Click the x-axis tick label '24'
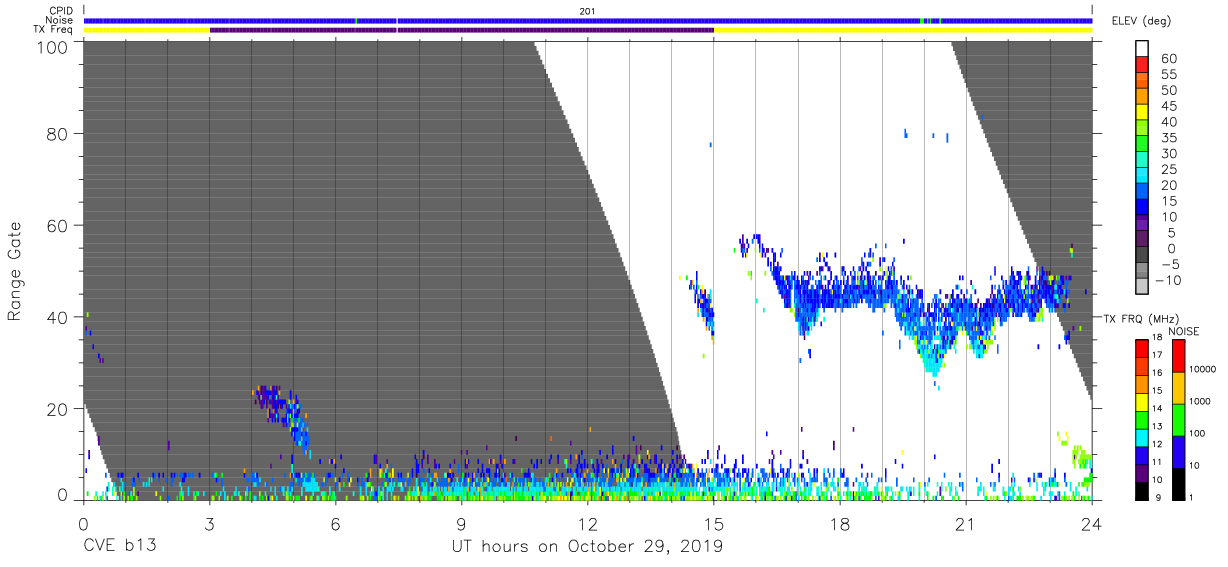 [1092, 523]
